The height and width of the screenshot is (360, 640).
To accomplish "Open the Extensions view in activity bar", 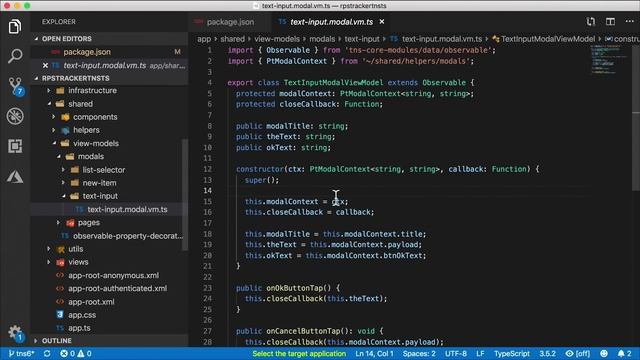I will click(15, 146).
